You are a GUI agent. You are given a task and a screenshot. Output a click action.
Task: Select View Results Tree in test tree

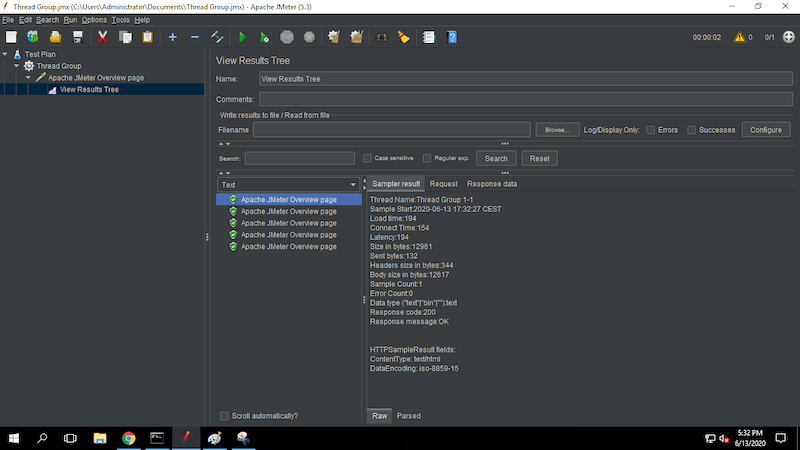coord(89,89)
